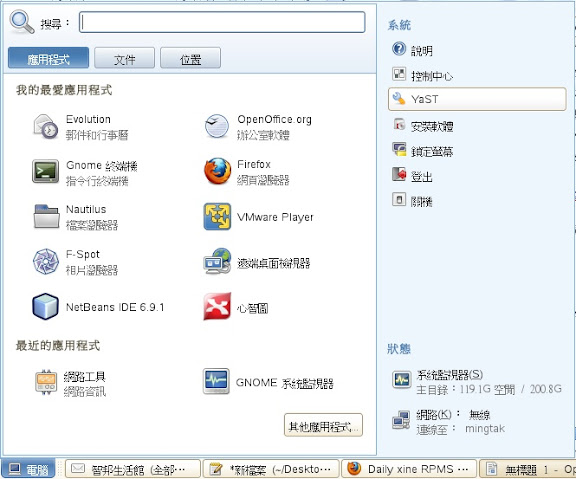The image size is (576, 479).
Task: Open the remote desktop viewer
Action: (x=257, y=262)
